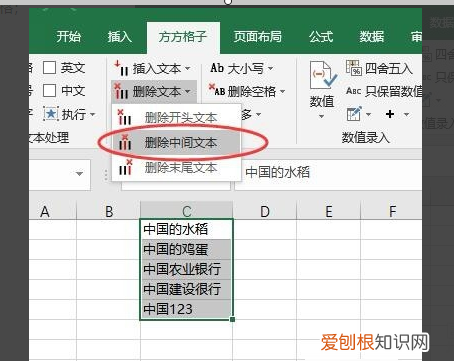Select cell containing 中国的鸡蛋
Screen dimensions: 454x361
[186, 249]
